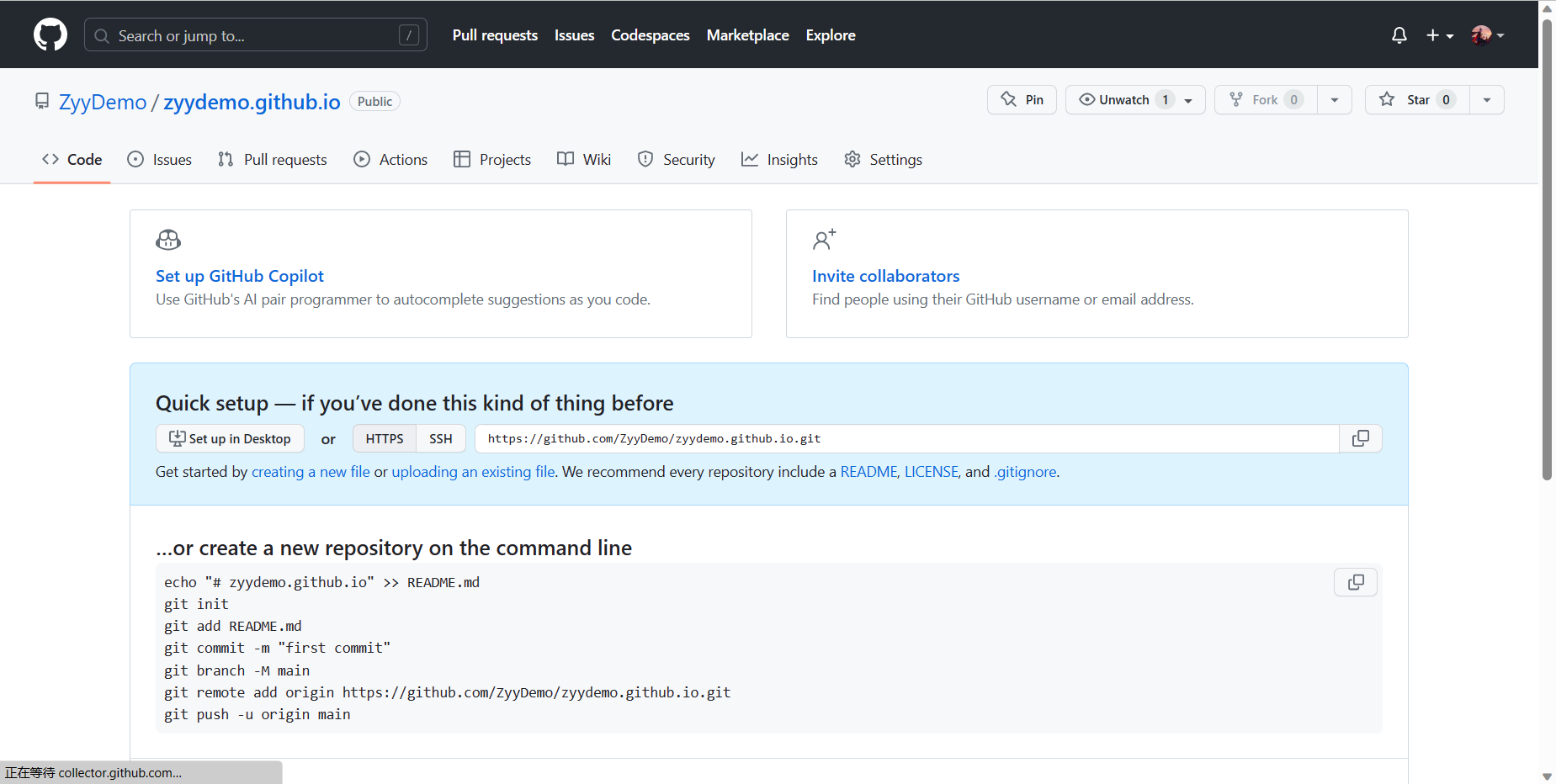Viewport: 1556px width, 784px height.
Task: Switch to the Actions tab
Action: tap(390, 160)
